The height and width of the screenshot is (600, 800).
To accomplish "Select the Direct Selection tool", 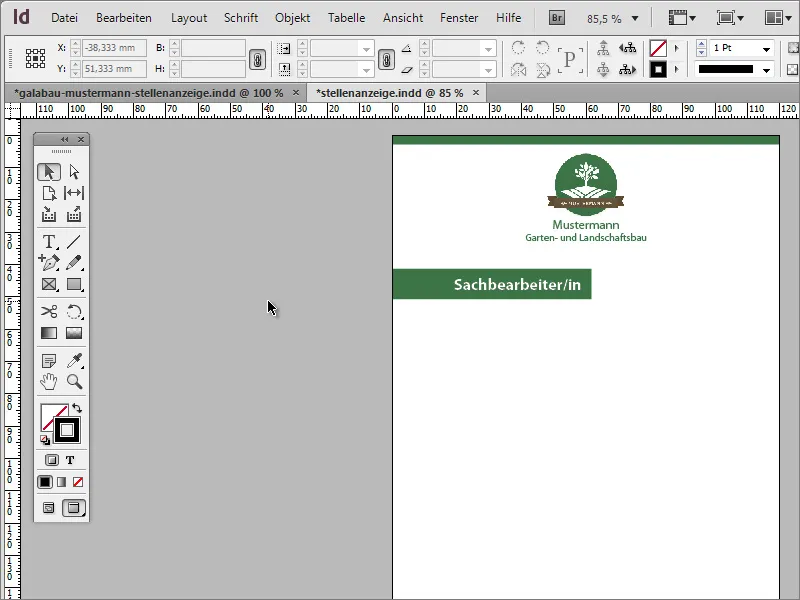I will (x=74, y=172).
